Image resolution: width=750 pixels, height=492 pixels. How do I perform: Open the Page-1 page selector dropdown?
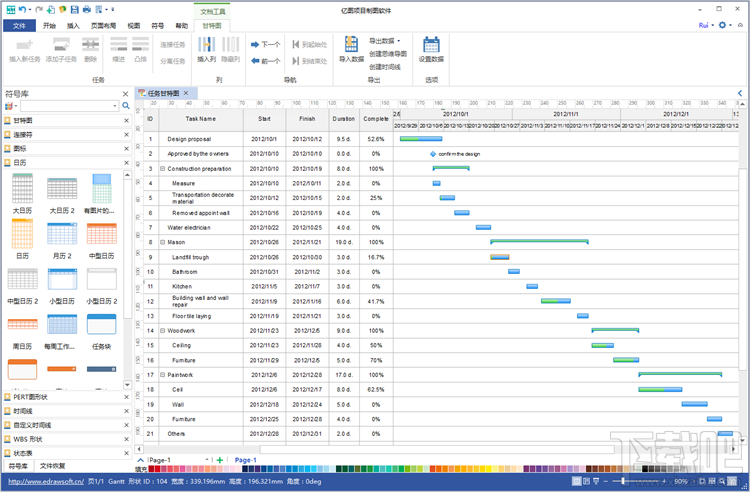[207, 460]
